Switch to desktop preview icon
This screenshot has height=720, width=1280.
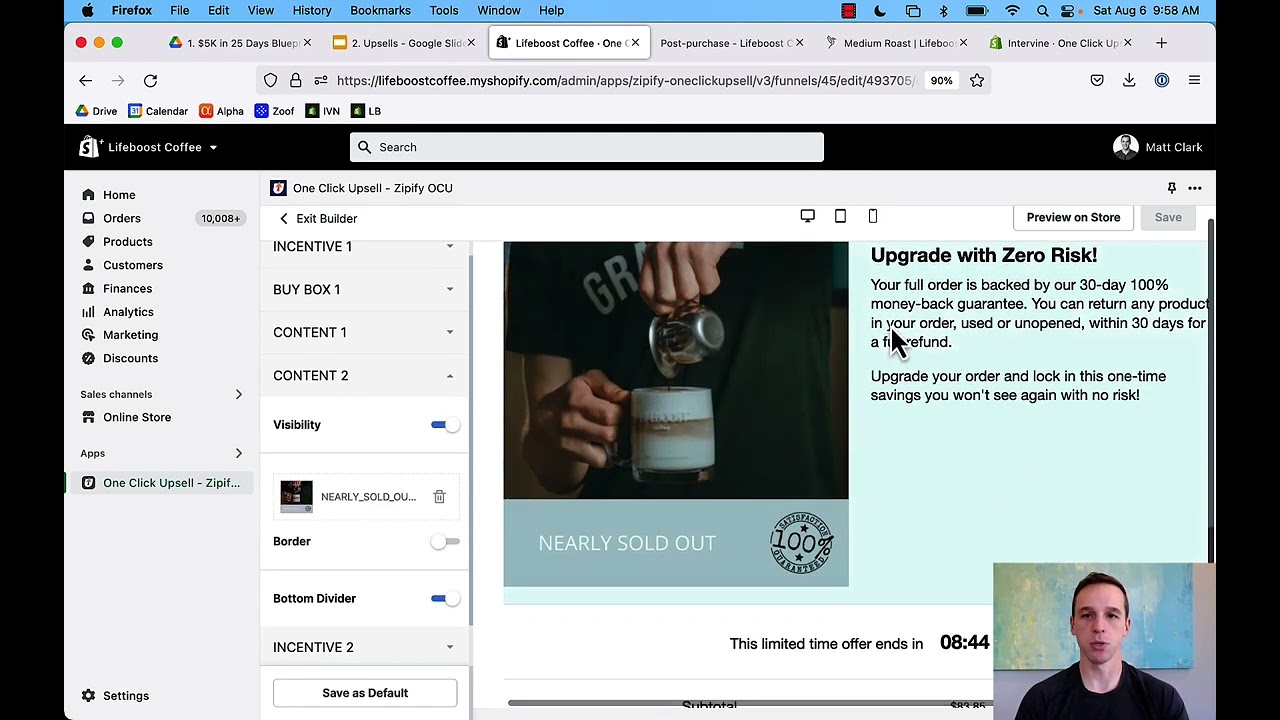point(807,216)
